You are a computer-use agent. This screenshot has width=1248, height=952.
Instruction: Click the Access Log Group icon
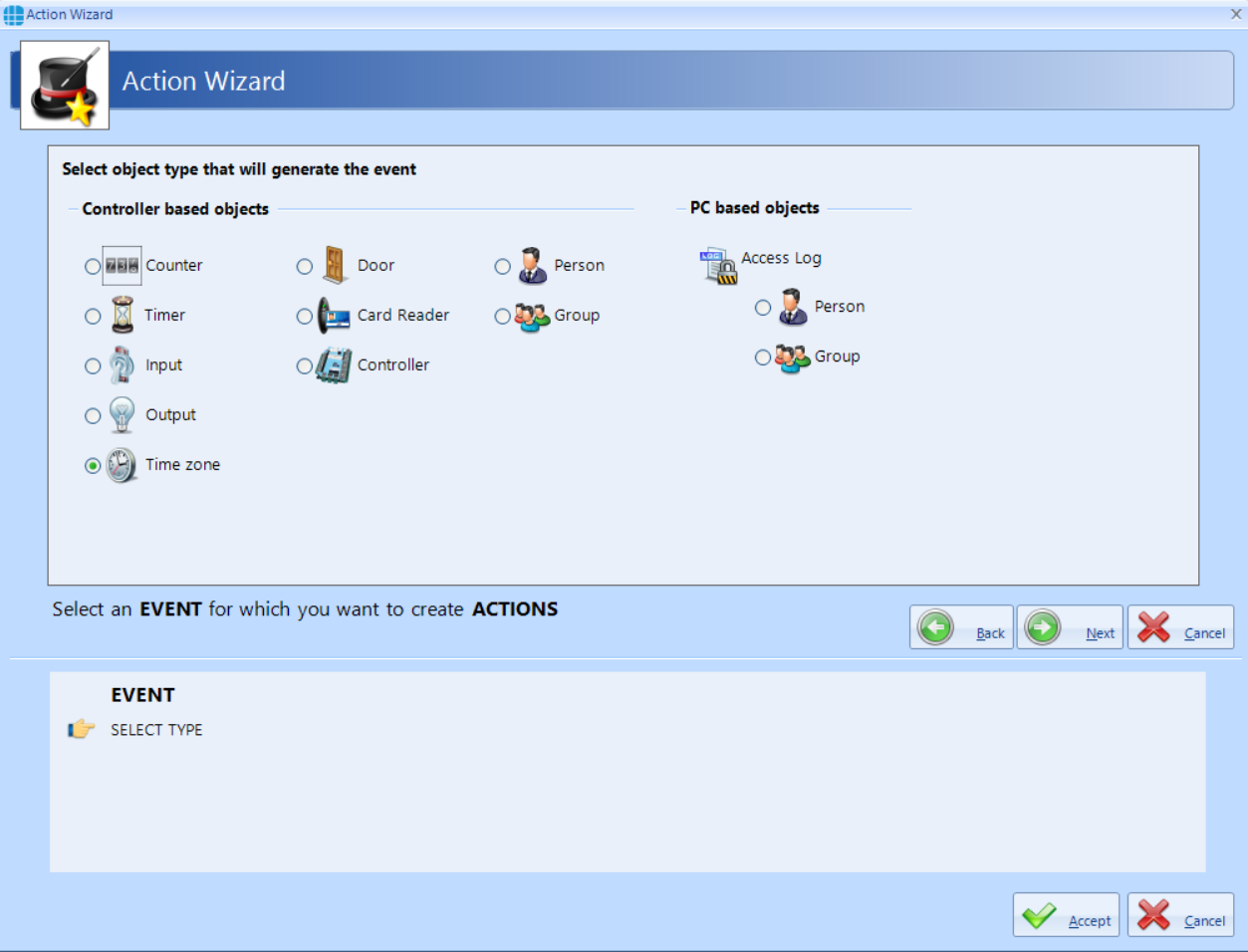point(793,357)
